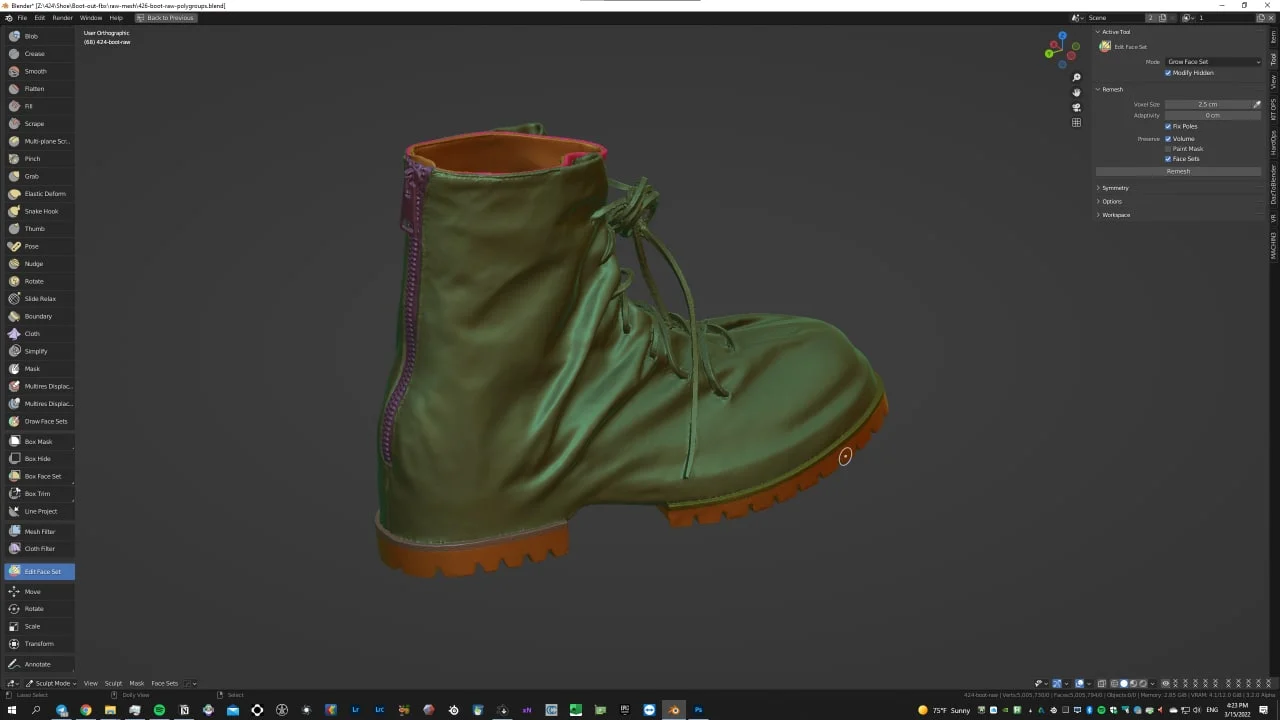The image size is (1280, 720).
Task: Select the Crease brush
Action: (39, 54)
